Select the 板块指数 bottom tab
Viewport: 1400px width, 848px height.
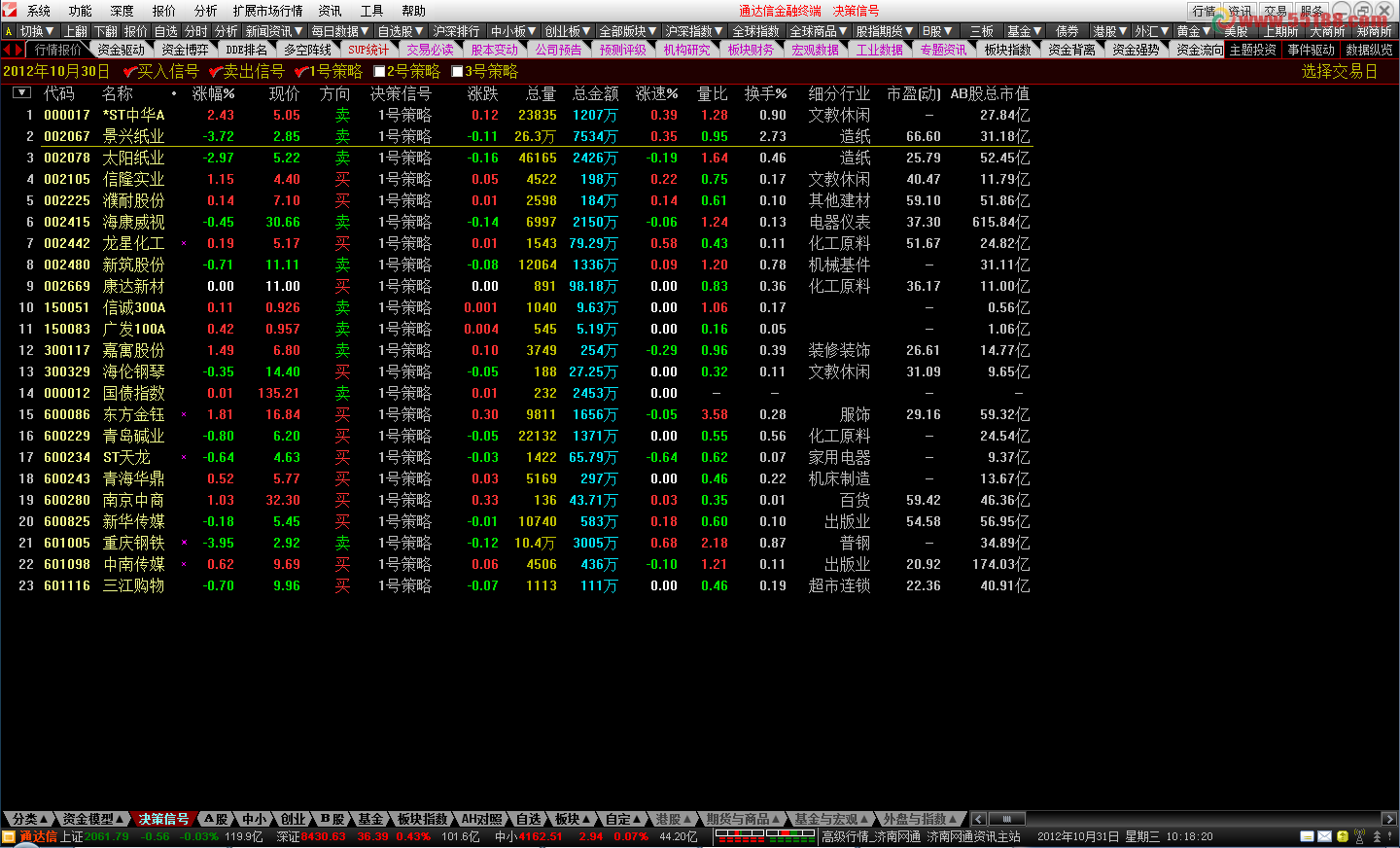click(424, 819)
